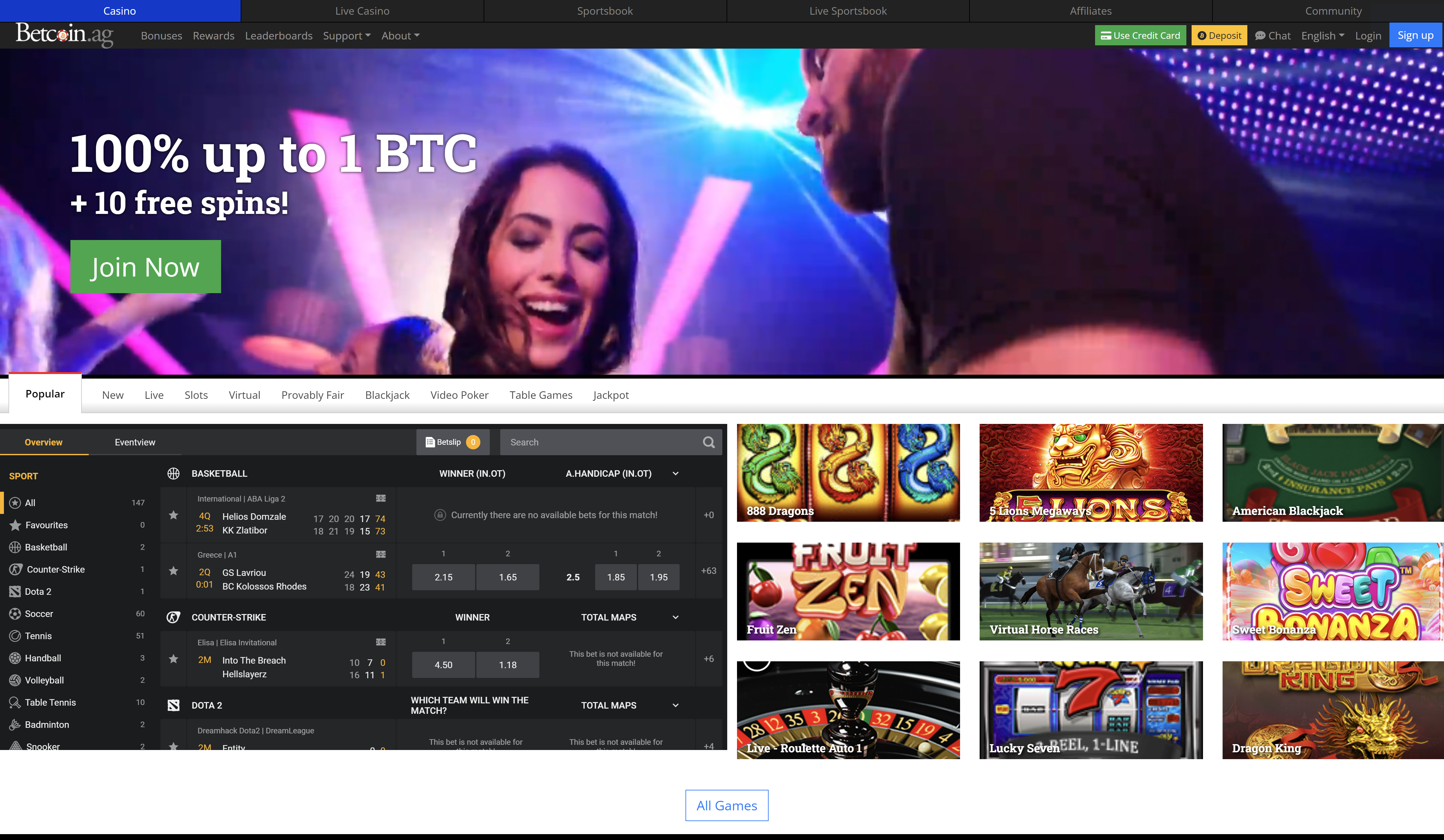Screen dimensions: 1444x840
Task: Switch to Sportsbook tab
Action: point(605,11)
